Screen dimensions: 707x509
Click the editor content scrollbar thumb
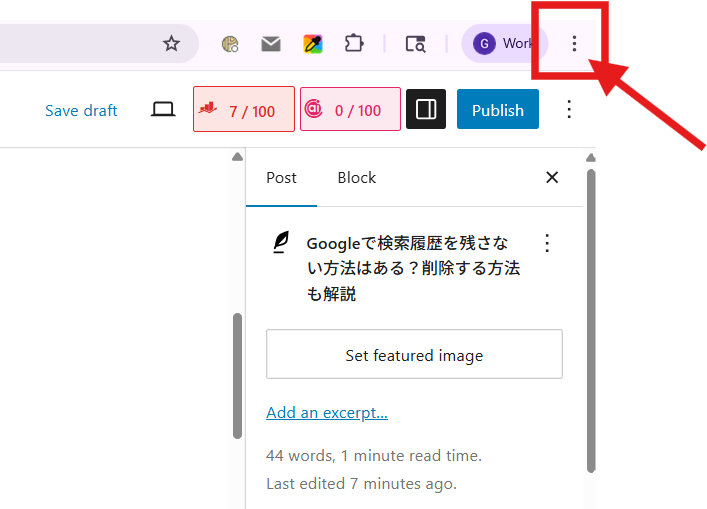(x=238, y=376)
